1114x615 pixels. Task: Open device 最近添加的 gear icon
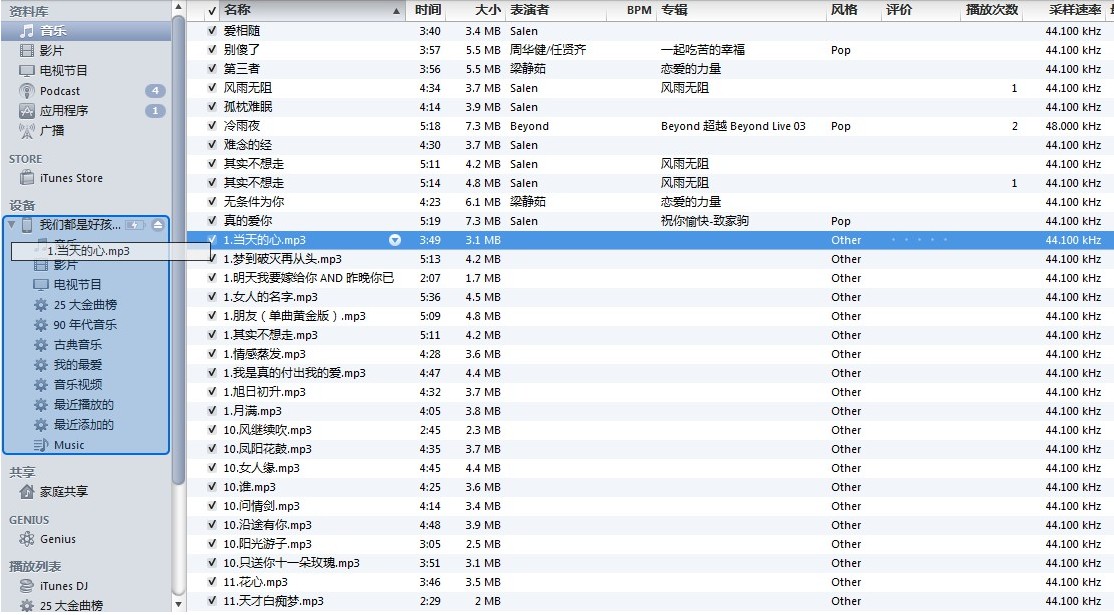(x=41, y=425)
